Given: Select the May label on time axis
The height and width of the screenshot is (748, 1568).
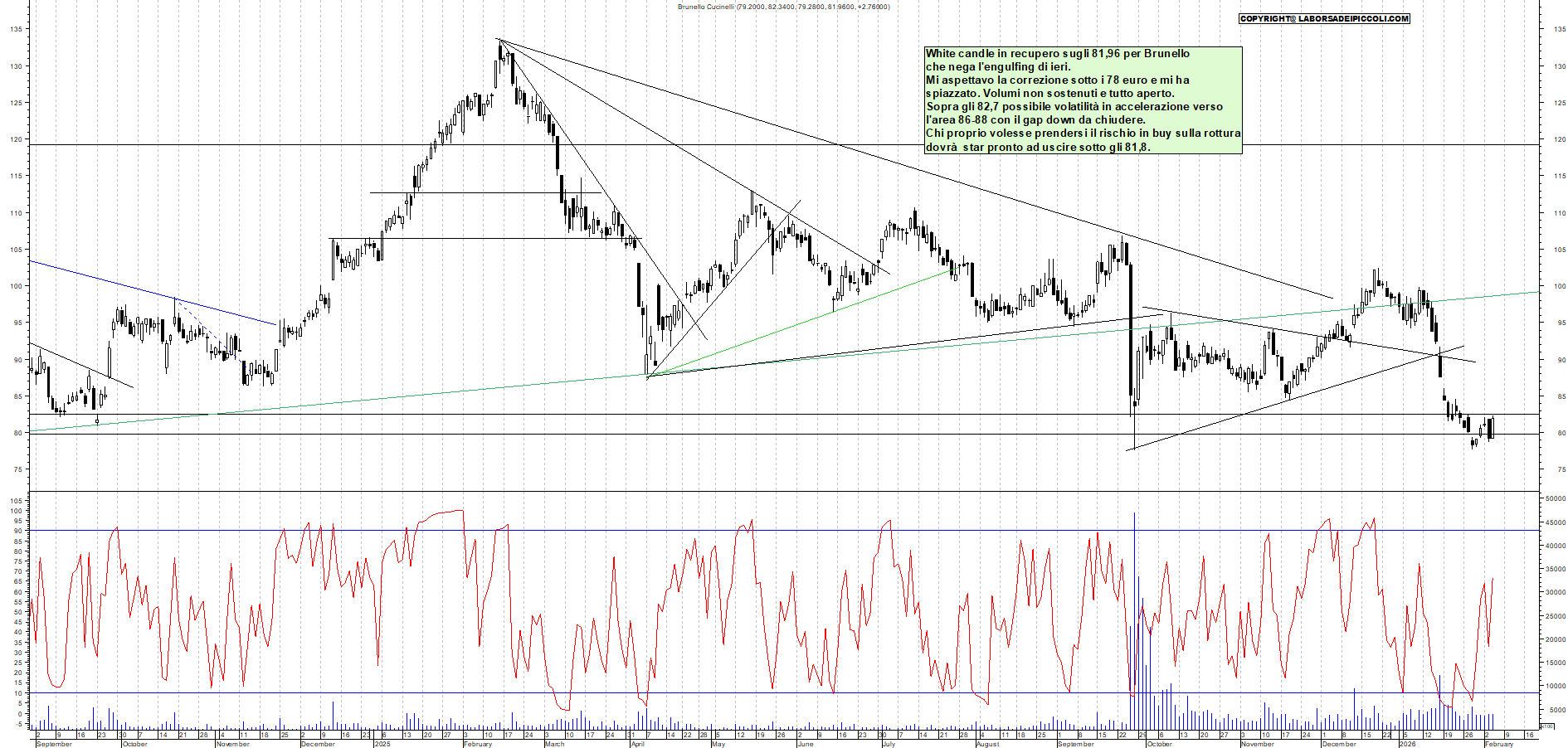Looking at the screenshot, I should (718, 744).
